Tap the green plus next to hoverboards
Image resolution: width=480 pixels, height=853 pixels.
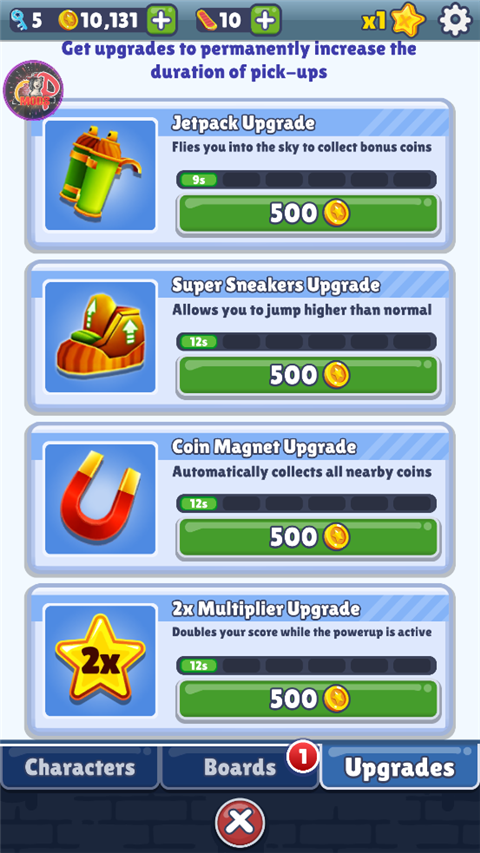point(266,20)
